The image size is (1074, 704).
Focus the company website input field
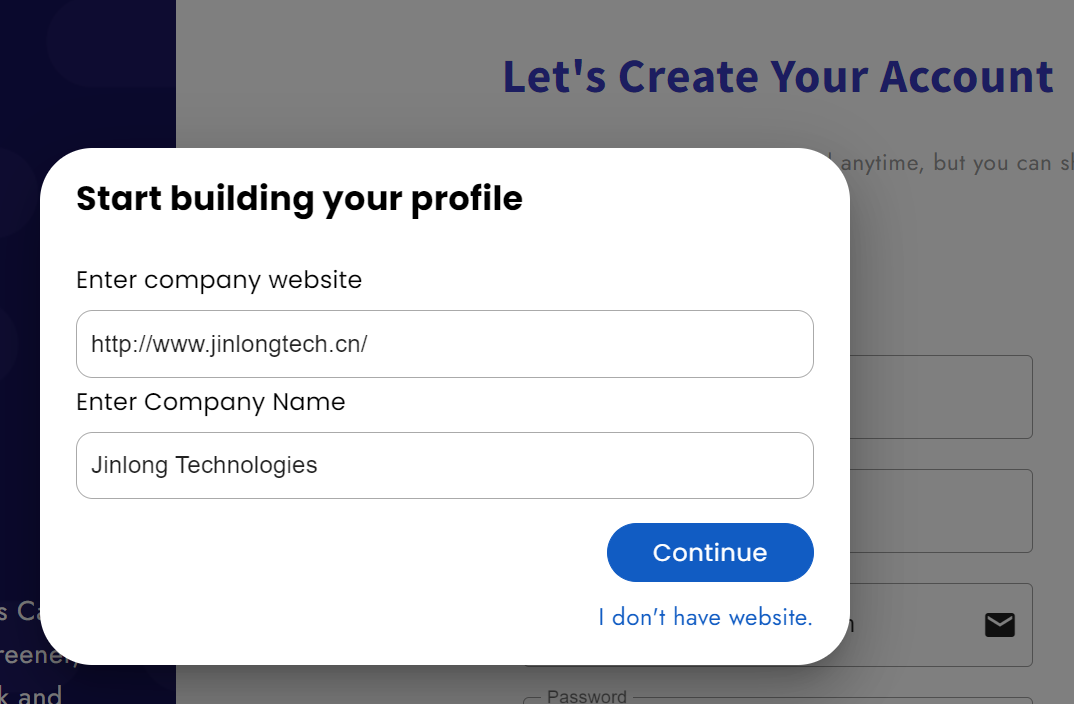[445, 344]
